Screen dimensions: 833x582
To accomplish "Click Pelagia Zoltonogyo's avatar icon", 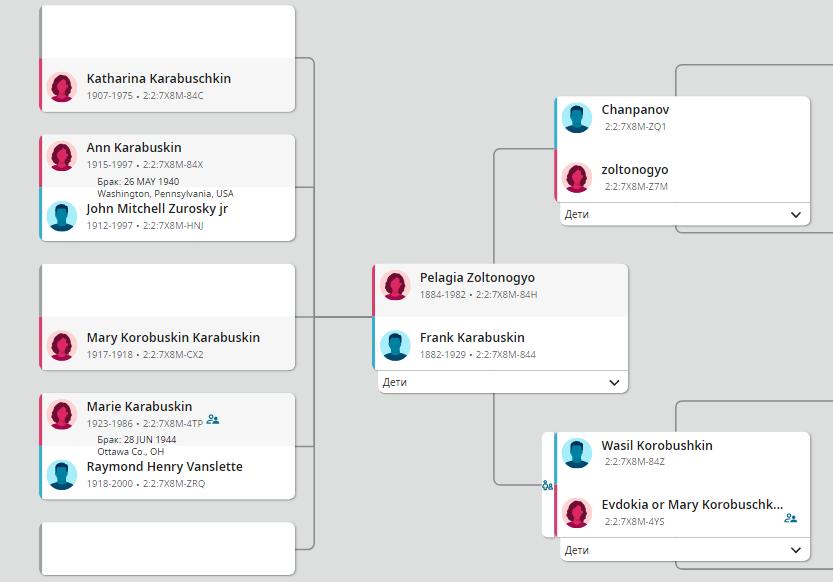I will click(x=395, y=285).
